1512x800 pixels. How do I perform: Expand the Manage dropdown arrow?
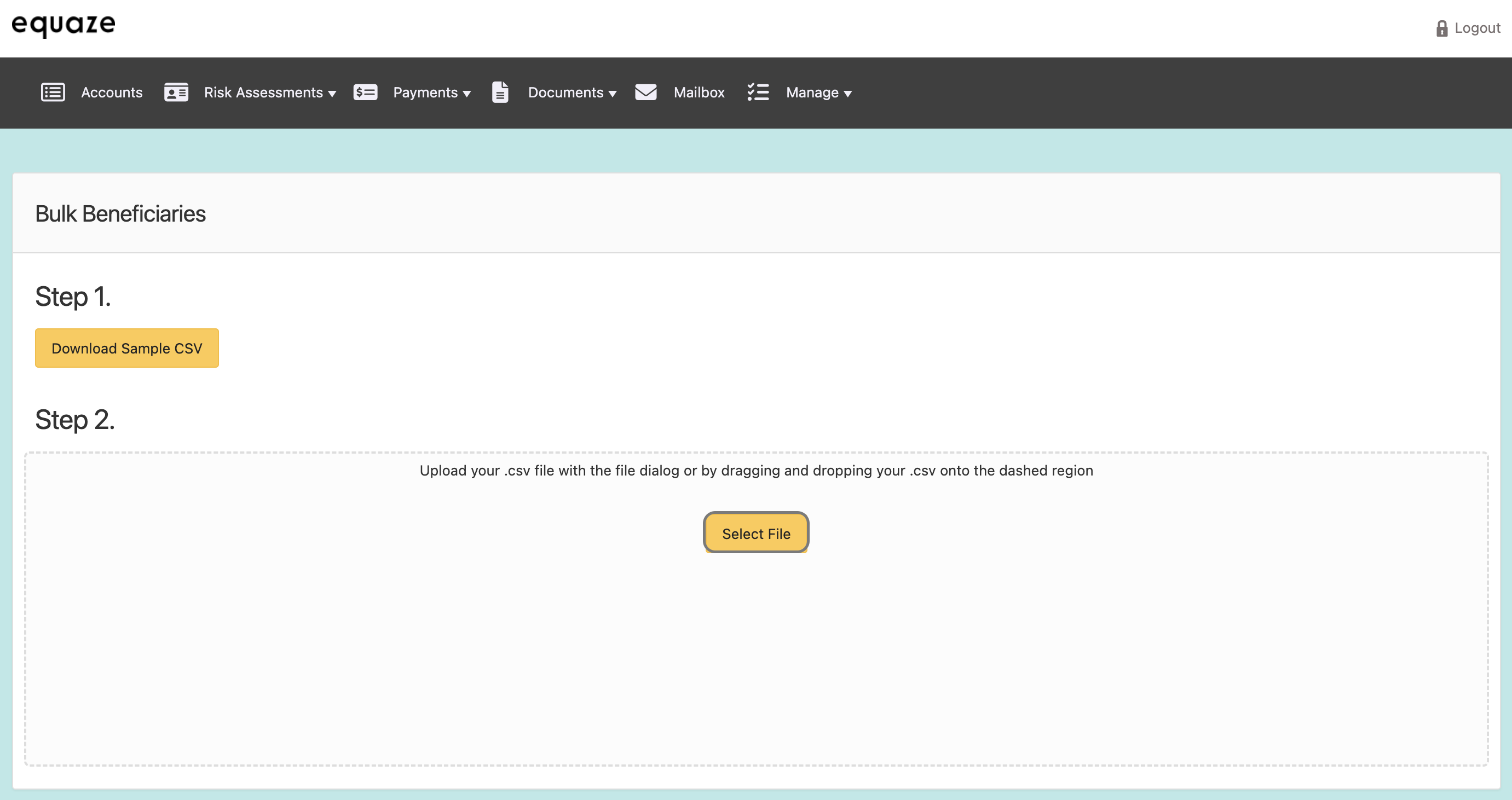[847, 94]
